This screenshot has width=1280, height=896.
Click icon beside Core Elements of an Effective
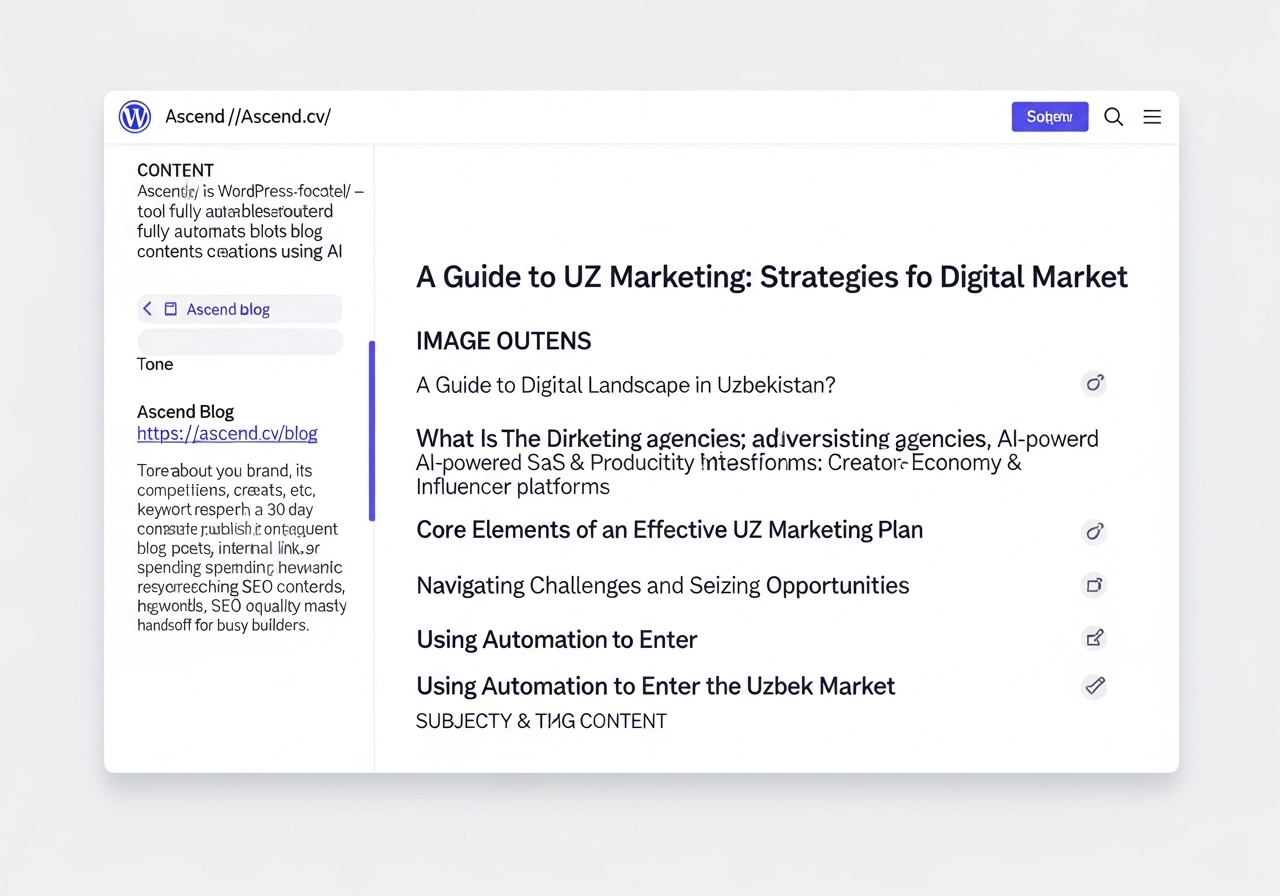1094,531
